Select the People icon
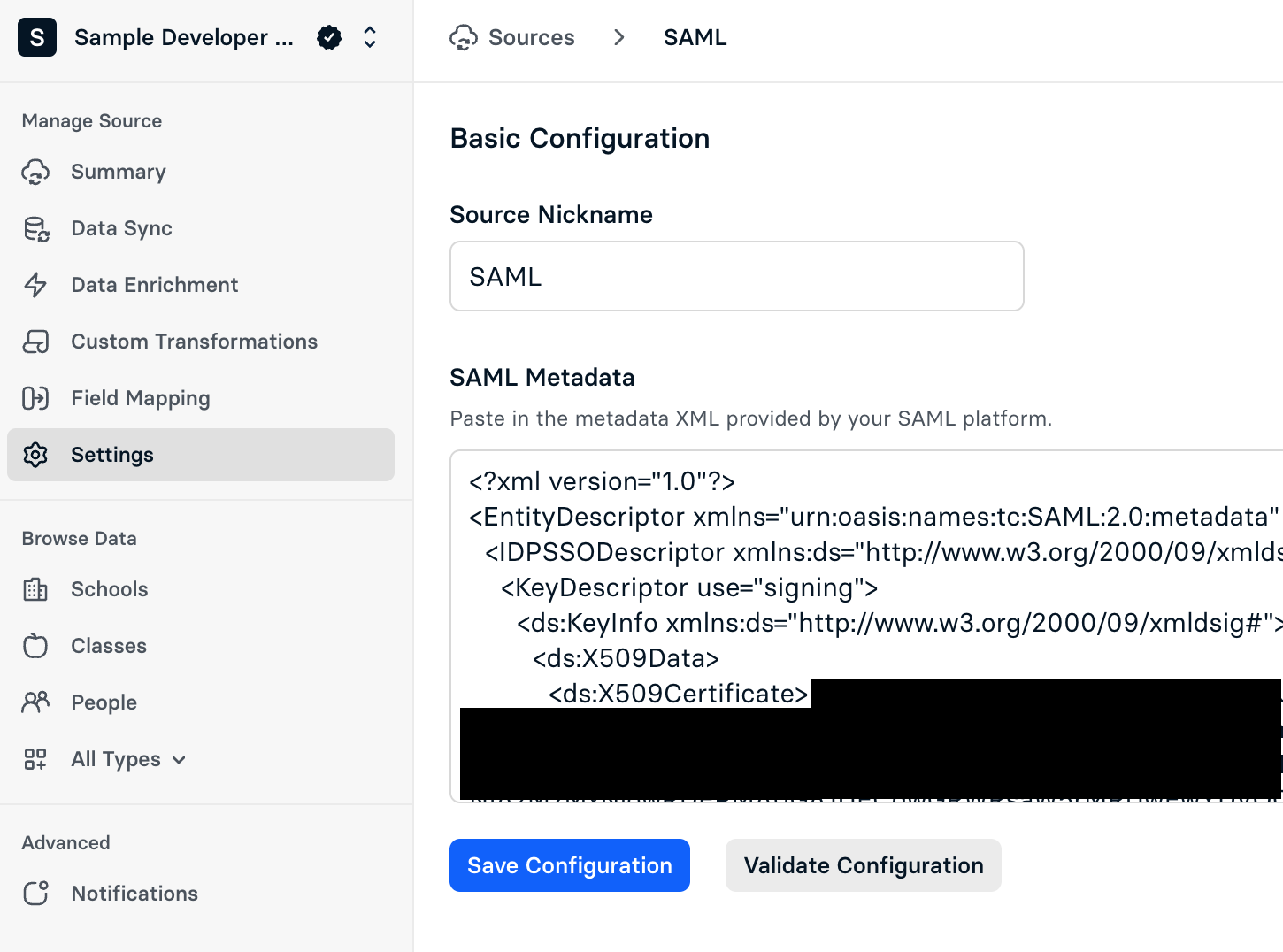1283x952 pixels. click(x=35, y=702)
